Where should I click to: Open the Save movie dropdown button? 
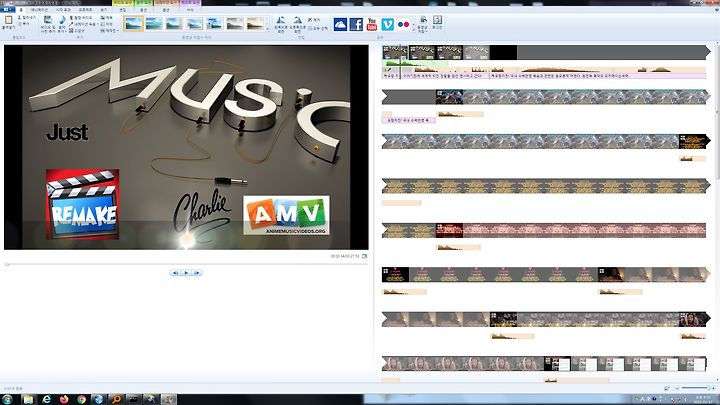coord(423,24)
